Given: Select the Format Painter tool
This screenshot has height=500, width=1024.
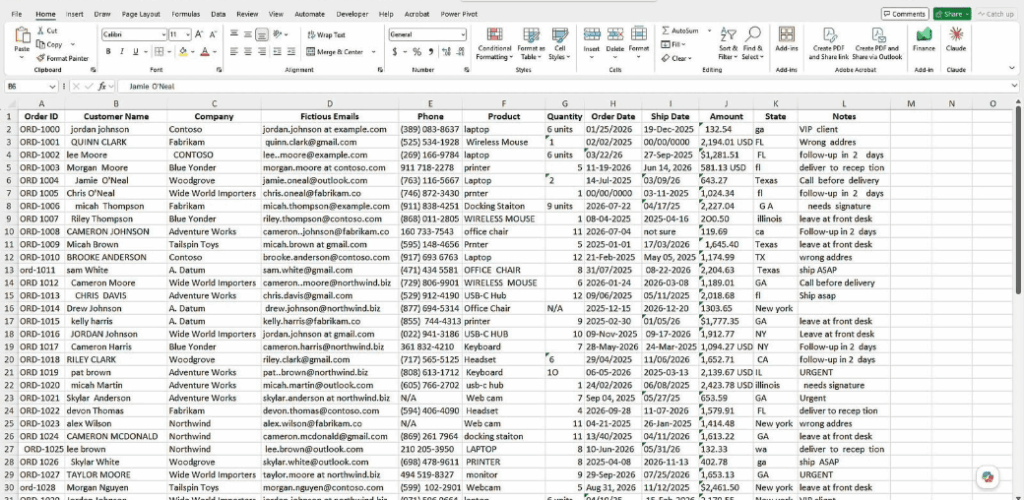Looking at the screenshot, I should point(63,58).
